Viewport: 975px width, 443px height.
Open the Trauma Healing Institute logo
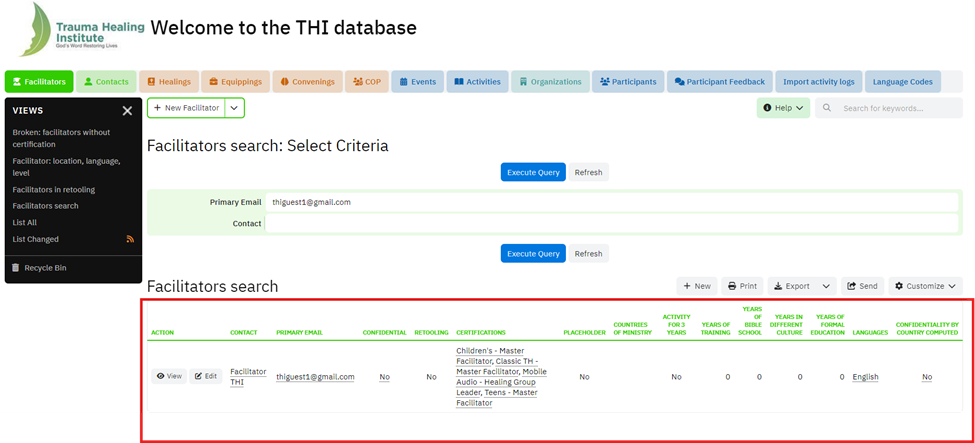coord(81,29)
